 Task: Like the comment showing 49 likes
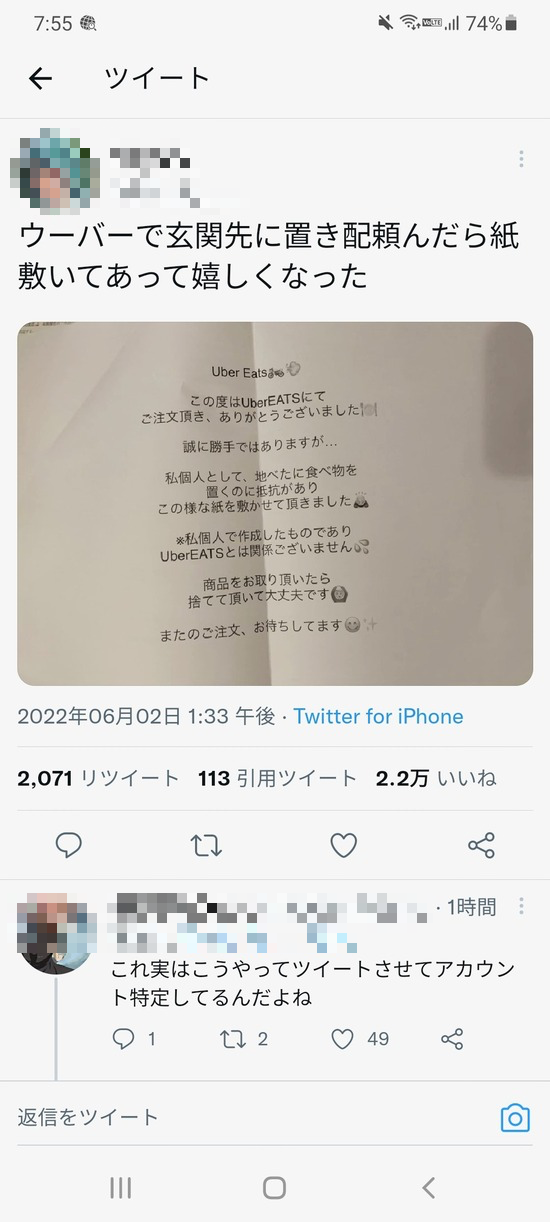pos(359,1039)
